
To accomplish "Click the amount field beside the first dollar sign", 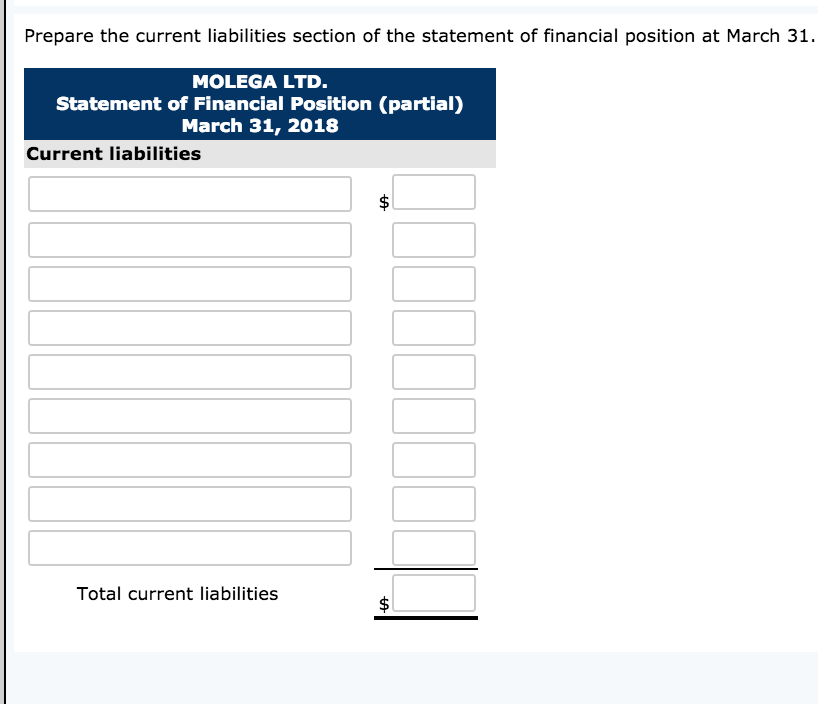I will point(434,192).
